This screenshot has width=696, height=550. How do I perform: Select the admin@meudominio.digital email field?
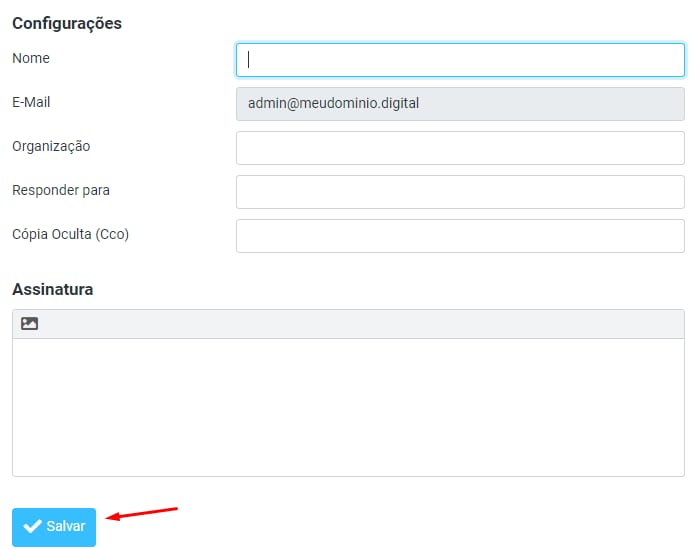460,104
